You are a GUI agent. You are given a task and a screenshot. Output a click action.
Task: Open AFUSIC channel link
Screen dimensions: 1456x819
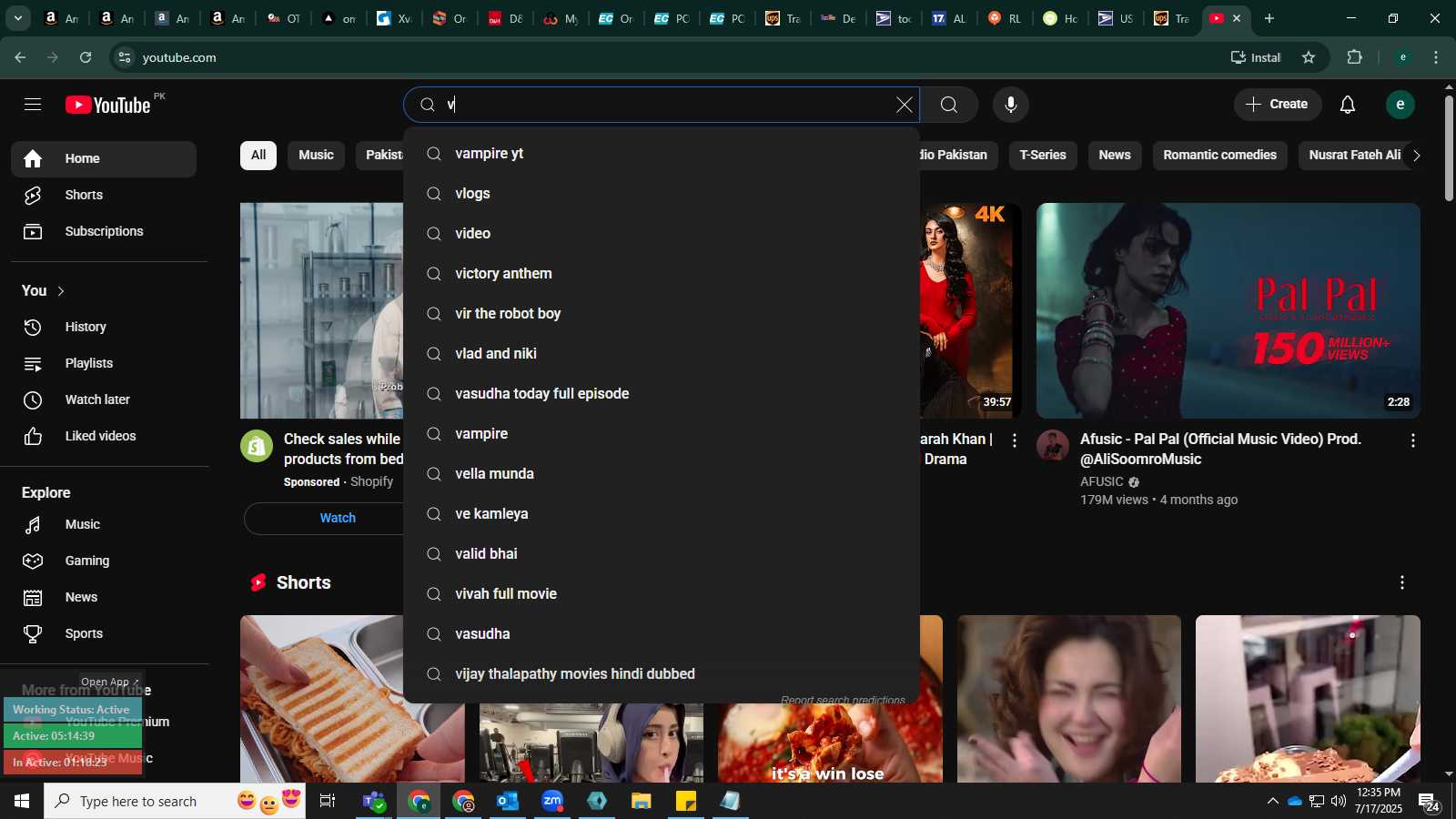pos(1102,481)
